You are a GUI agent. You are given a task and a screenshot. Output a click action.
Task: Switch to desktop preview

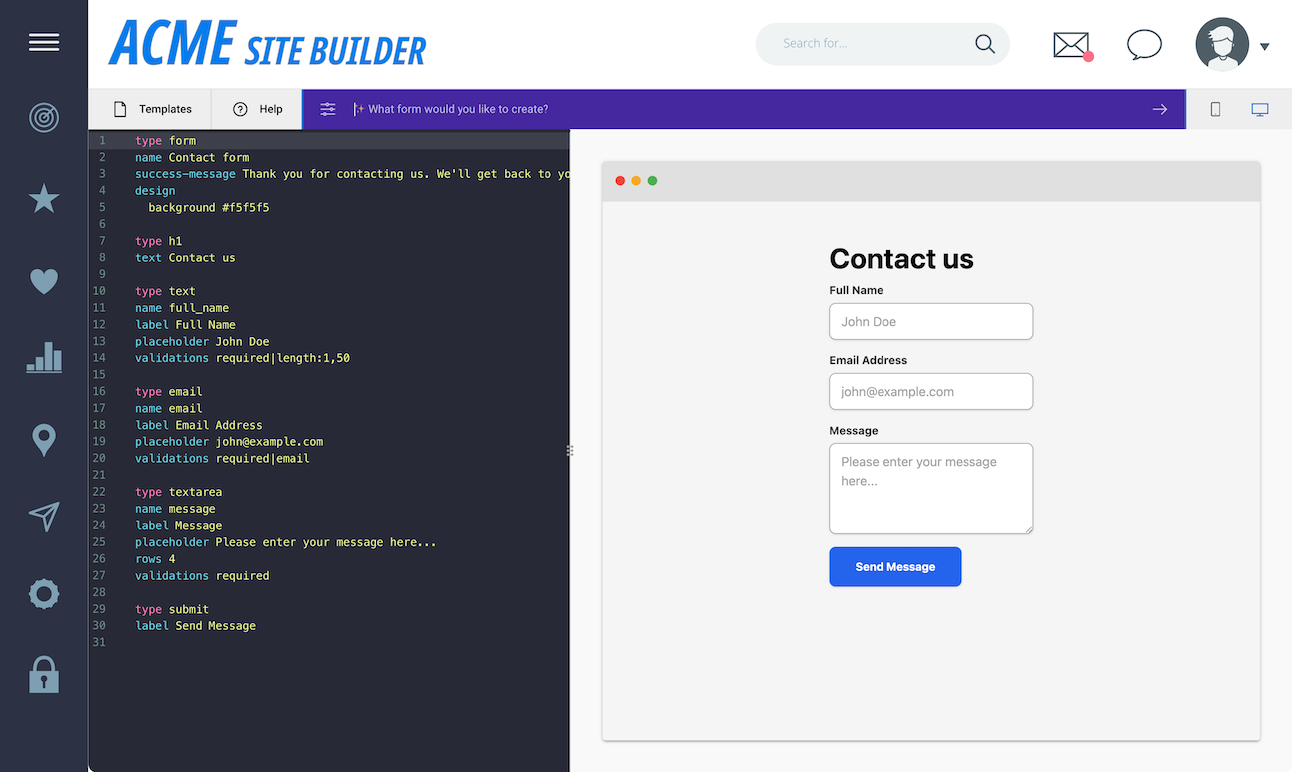coord(1260,109)
